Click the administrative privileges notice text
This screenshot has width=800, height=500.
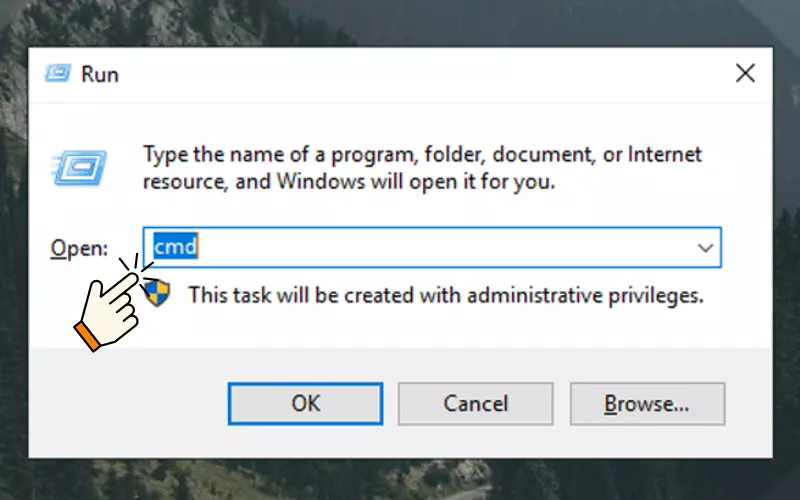pos(446,295)
